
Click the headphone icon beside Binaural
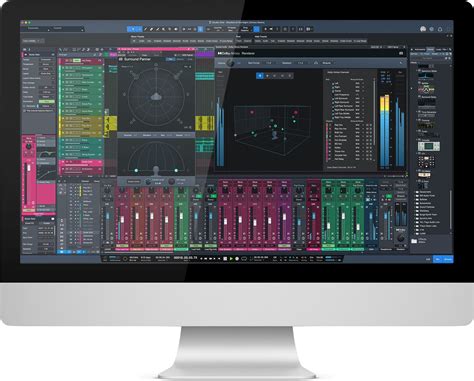(x=316, y=63)
